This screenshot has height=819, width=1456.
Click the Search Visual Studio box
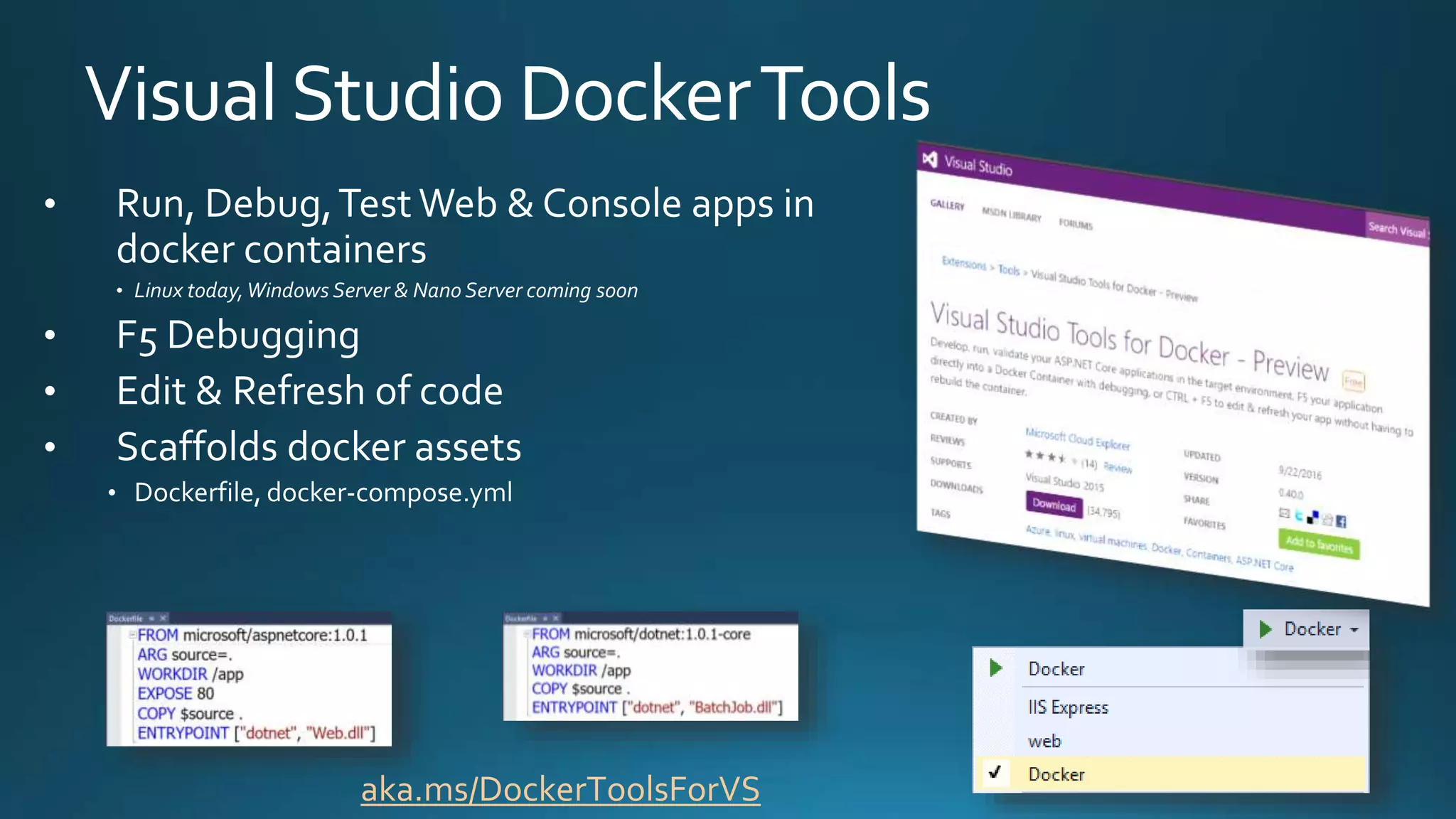click(1398, 228)
